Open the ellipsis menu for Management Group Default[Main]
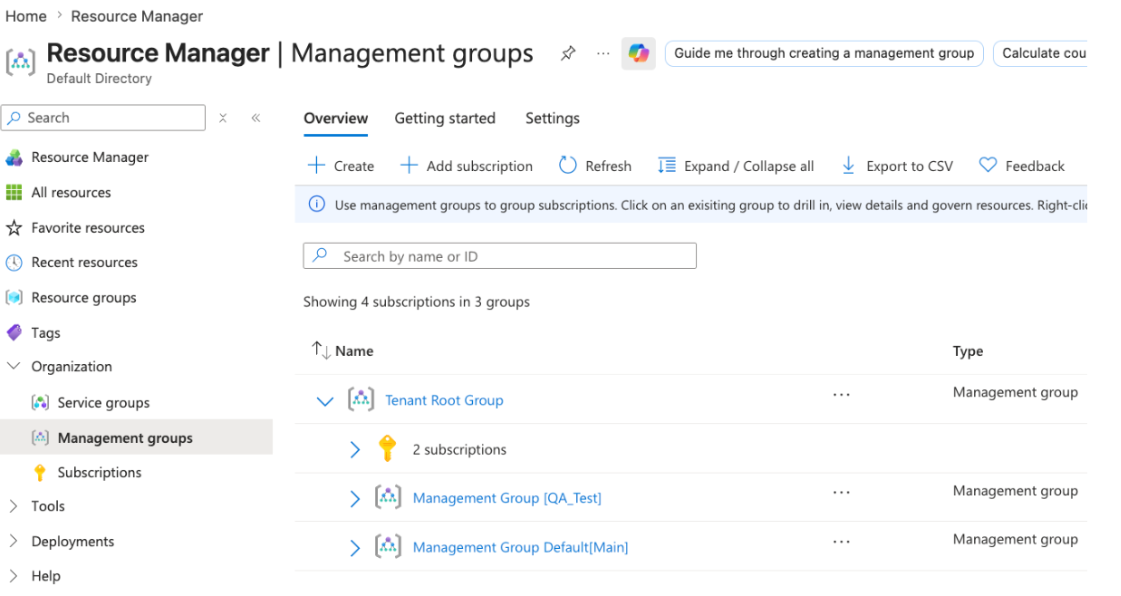 click(x=841, y=542)
